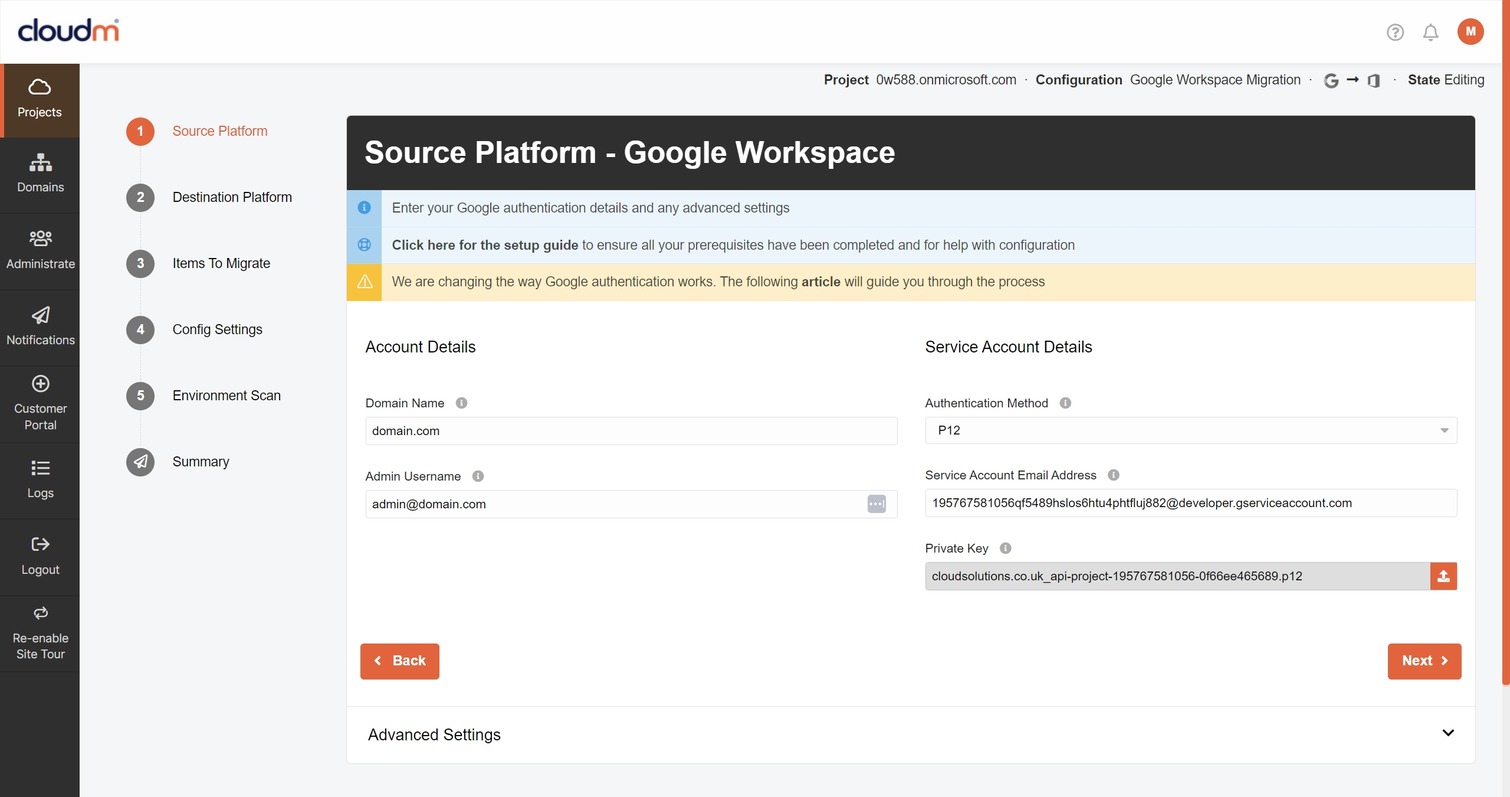Click the blue info icon in the banner
This screenshot has width=1510, height=797.
tap(364, 208)
